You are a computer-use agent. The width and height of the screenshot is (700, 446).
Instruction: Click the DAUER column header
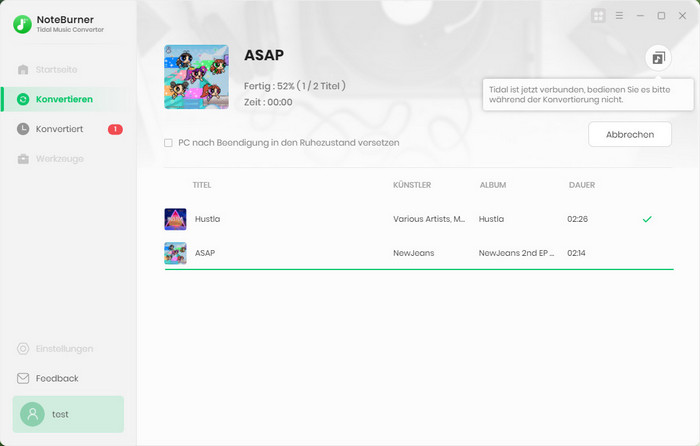point(582,185)
